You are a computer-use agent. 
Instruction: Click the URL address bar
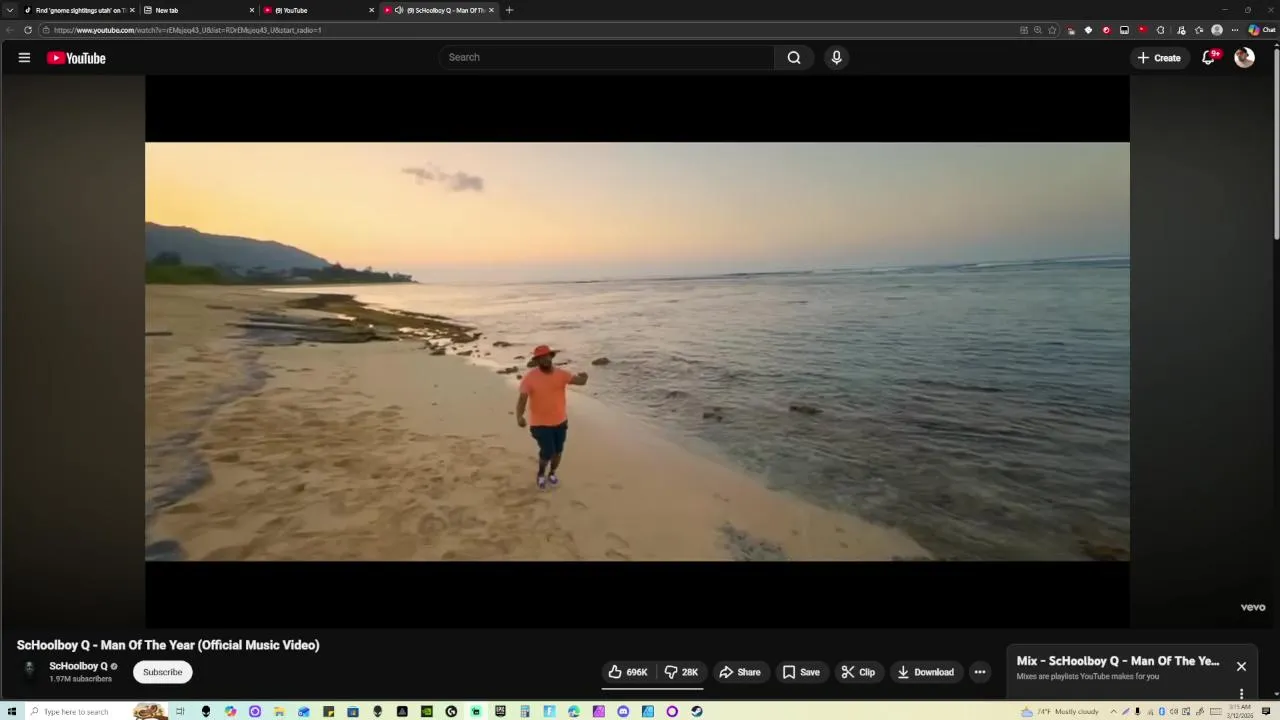530,30
